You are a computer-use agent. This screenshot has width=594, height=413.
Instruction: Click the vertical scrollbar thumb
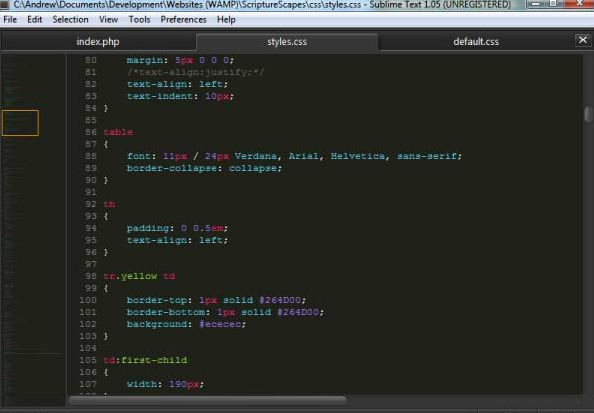(x=588, y=114)
